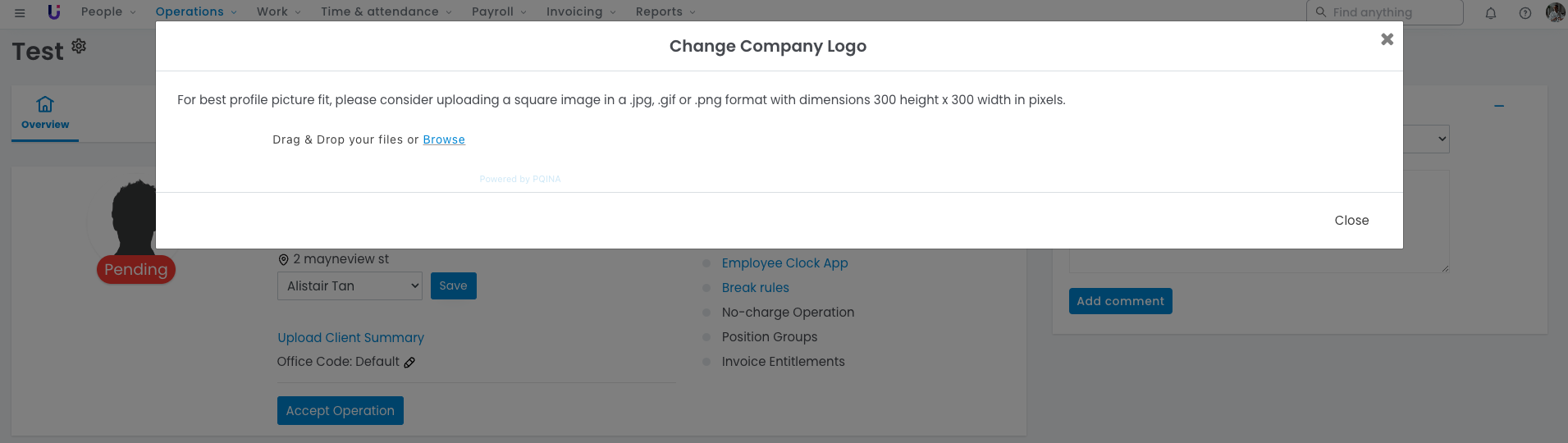Click the app logo icon

[54, 12]
